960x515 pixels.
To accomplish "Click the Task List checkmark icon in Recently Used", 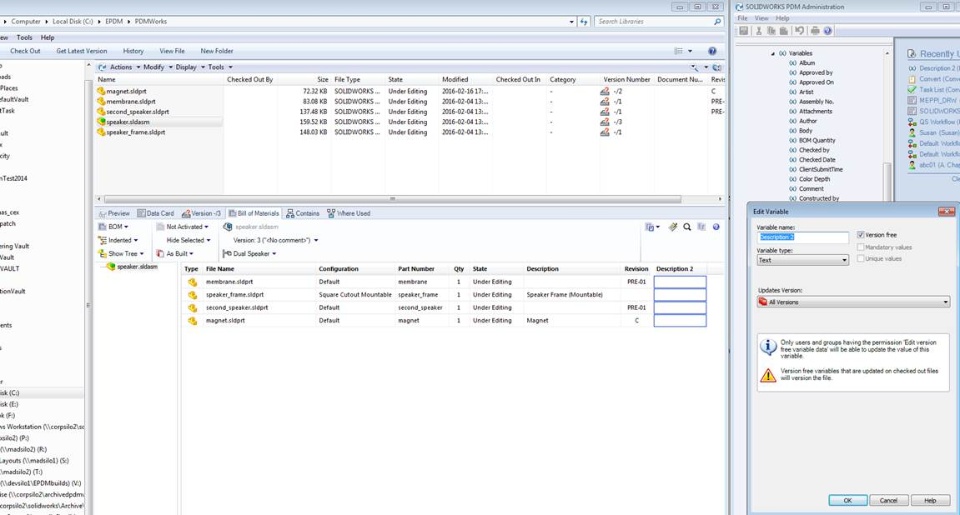I will pos(912,90).
